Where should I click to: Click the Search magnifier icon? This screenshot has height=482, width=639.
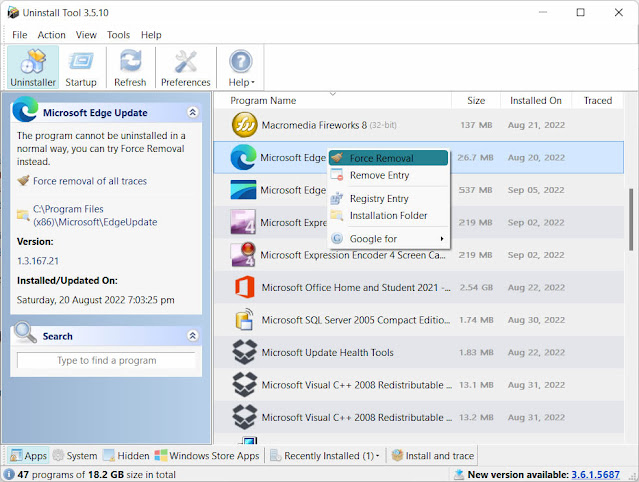[x=25, y=332]
